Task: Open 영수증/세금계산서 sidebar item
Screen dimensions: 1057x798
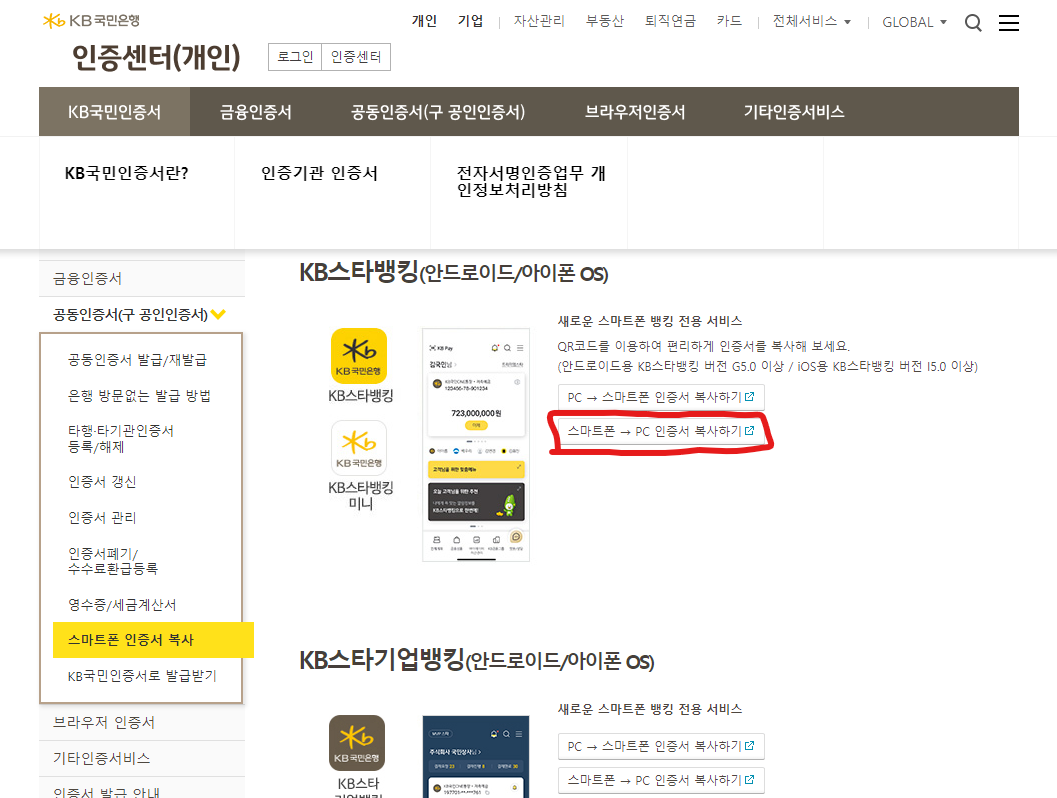Action: [122, 605]
